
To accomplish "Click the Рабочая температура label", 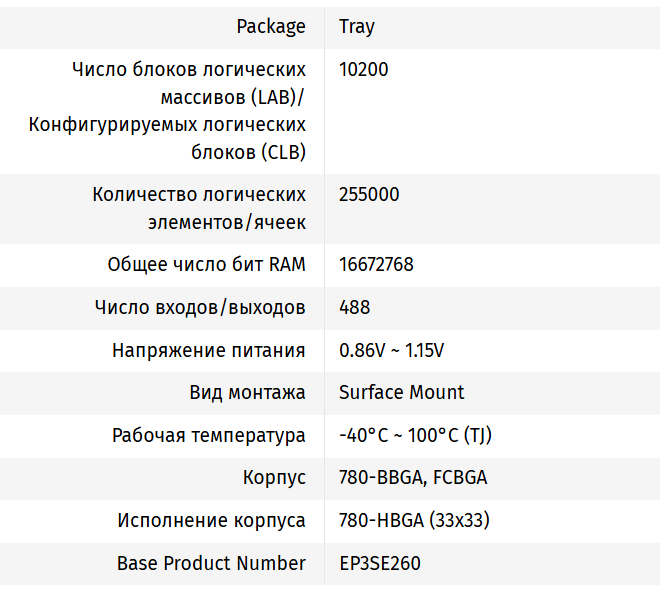I will coord(209,436).
